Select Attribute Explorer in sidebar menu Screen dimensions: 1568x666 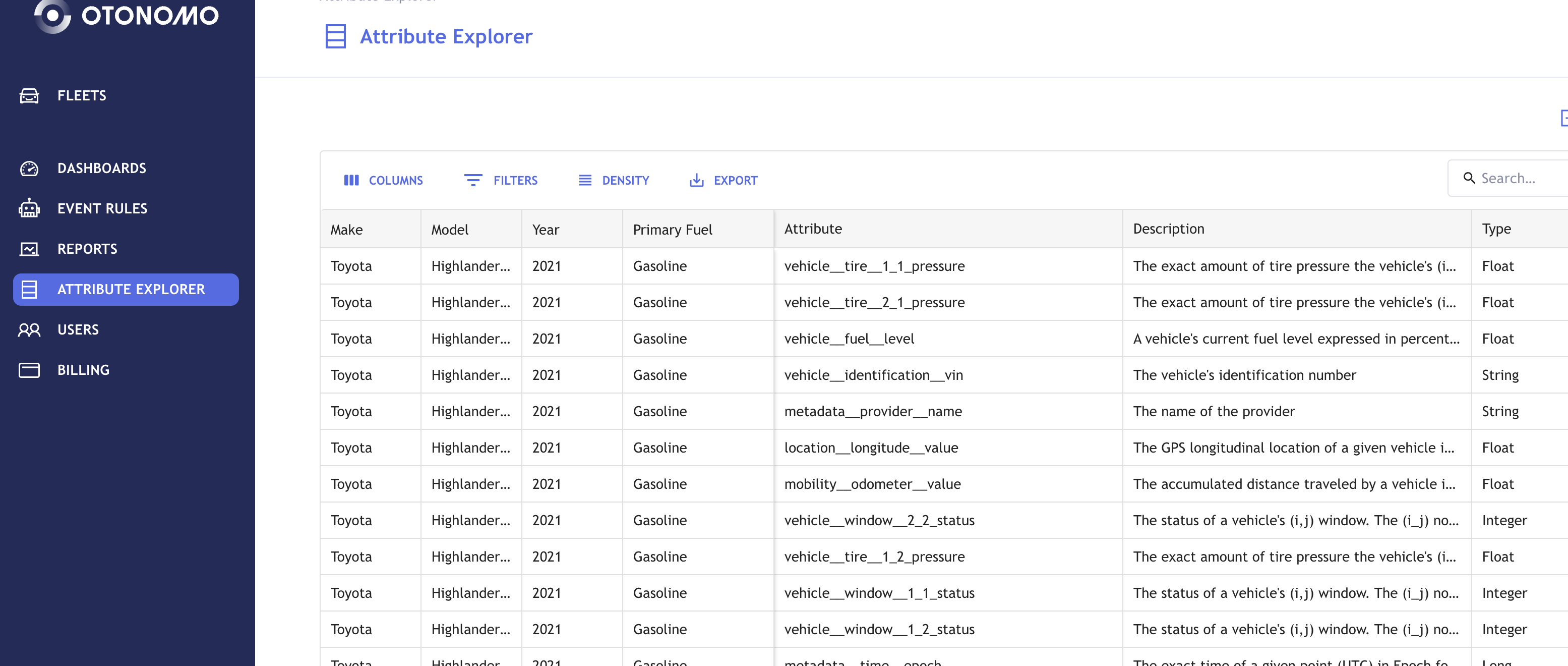126,290
